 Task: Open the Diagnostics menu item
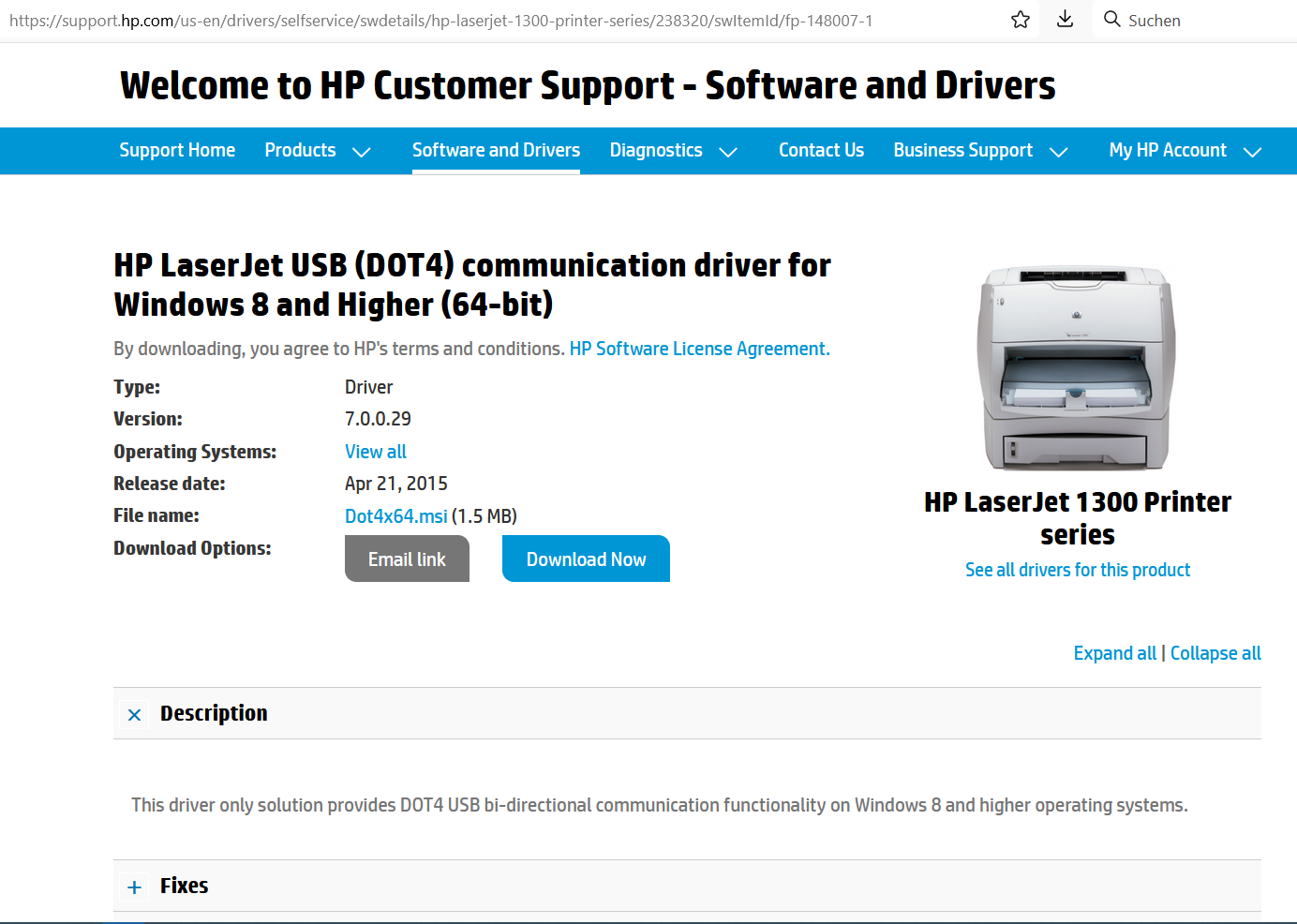click(x=656, y=150)
